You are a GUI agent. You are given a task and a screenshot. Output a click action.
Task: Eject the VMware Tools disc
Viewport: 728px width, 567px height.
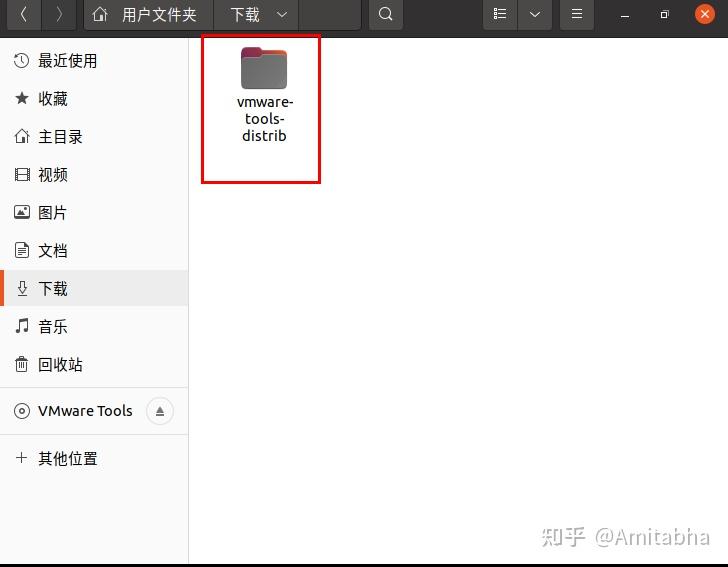pyautogui.click(x=160, y=411)
